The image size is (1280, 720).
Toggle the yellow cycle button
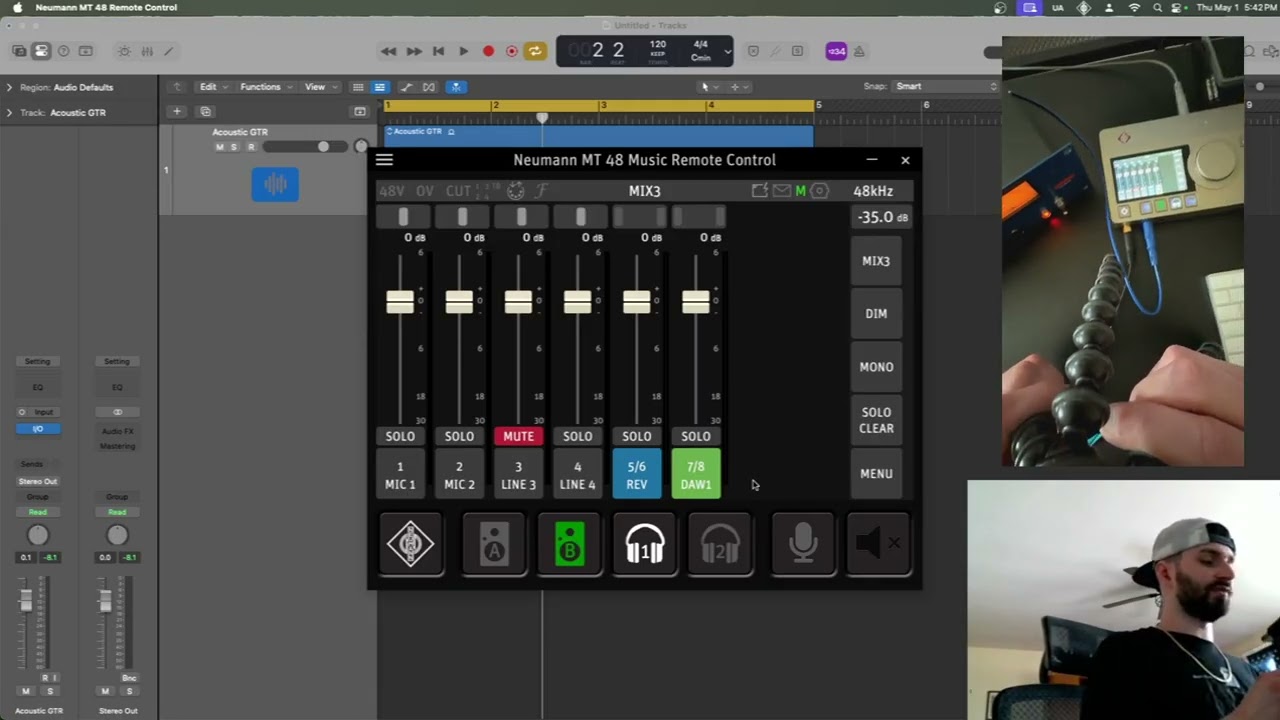536,51
